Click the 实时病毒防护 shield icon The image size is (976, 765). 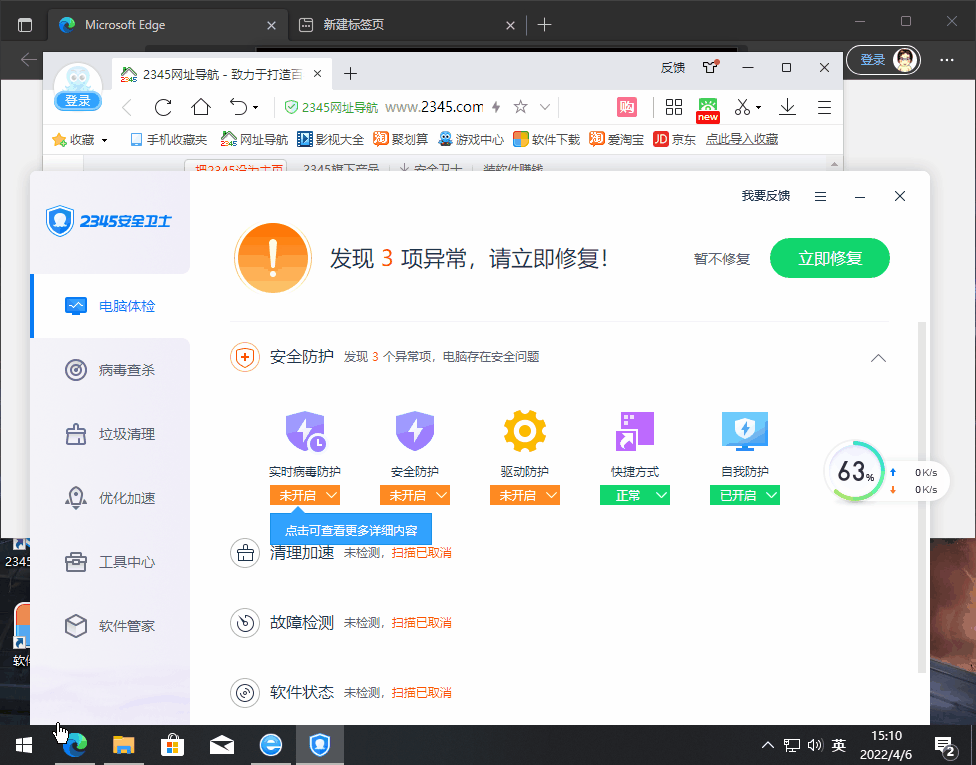coord(304,431)
